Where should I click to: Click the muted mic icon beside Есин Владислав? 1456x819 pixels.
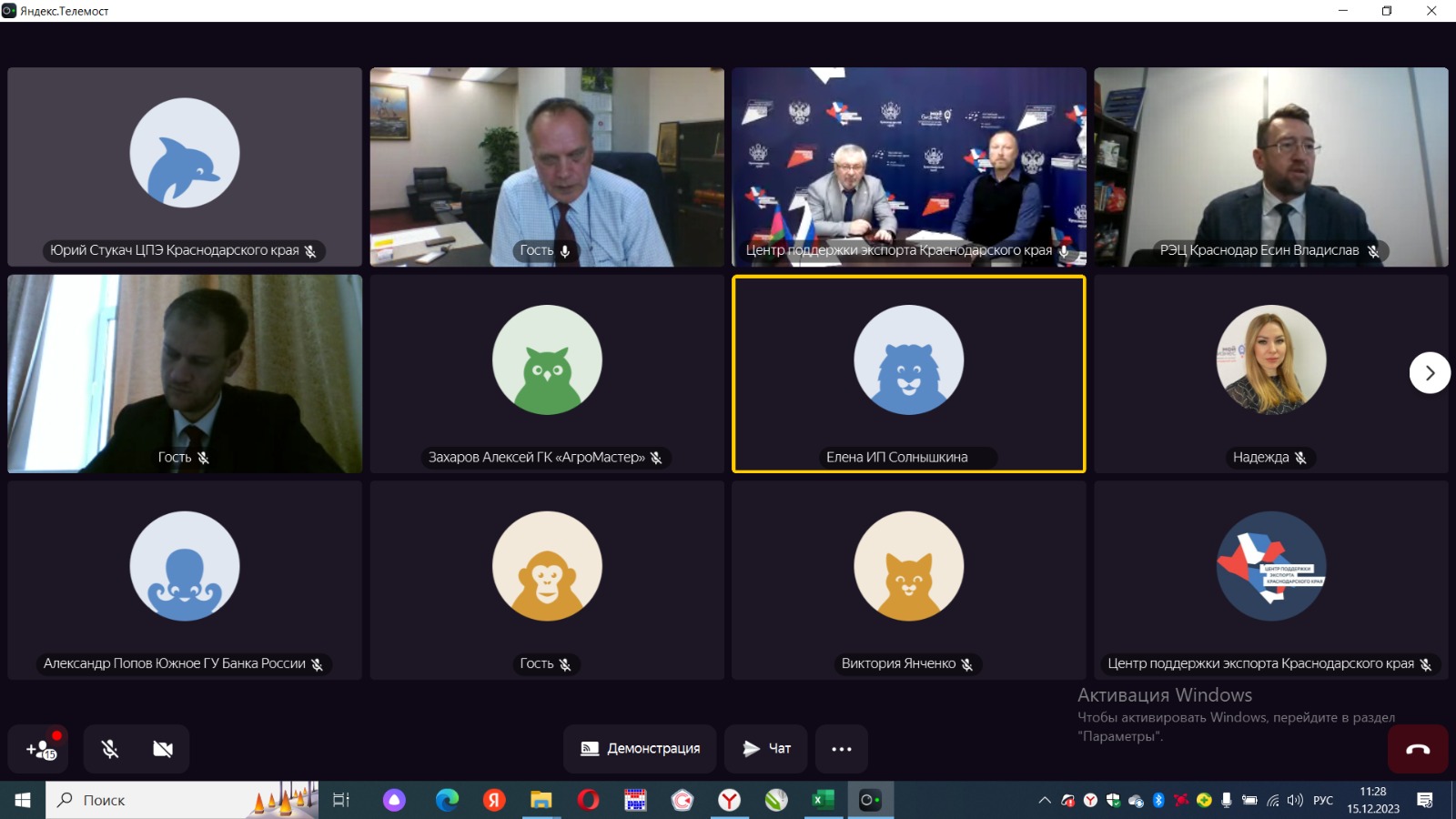point(1373,251)
